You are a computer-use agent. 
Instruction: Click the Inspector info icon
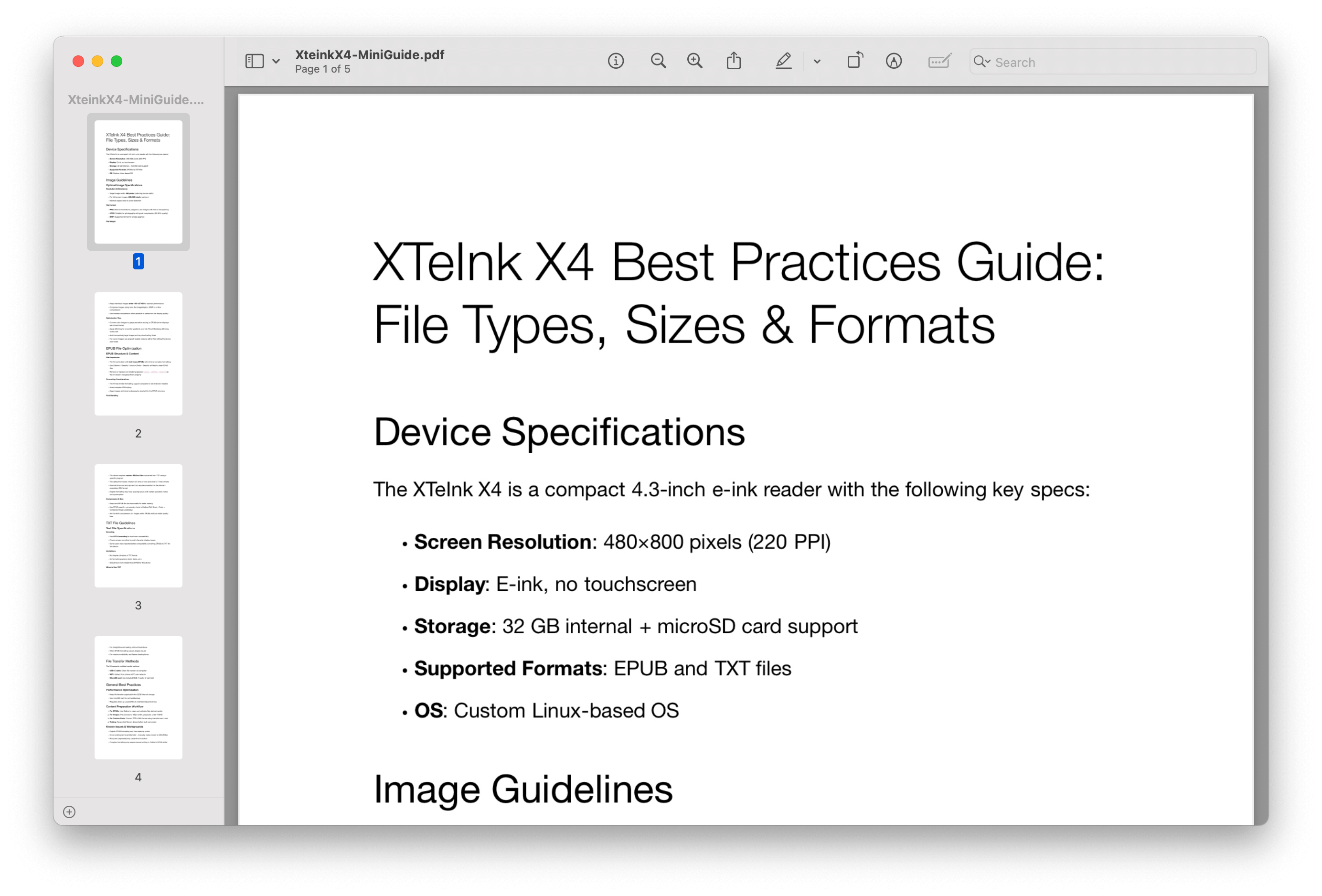point(616,61)
